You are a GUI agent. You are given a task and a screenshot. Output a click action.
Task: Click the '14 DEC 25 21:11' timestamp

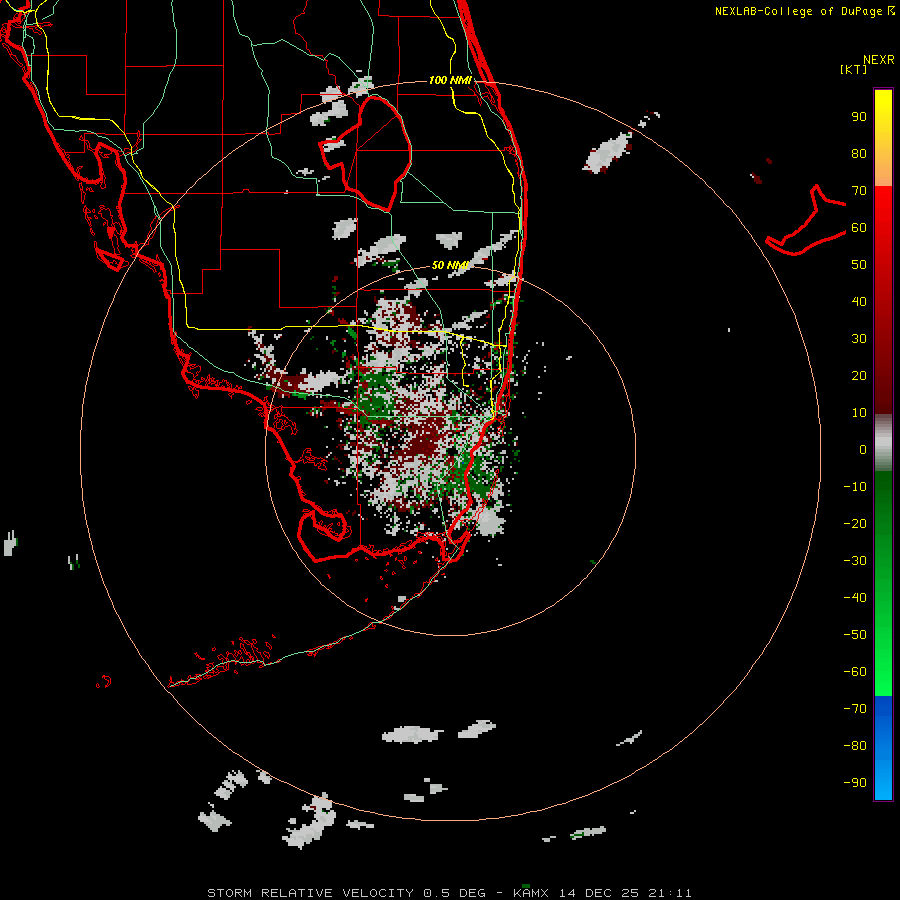626,893
